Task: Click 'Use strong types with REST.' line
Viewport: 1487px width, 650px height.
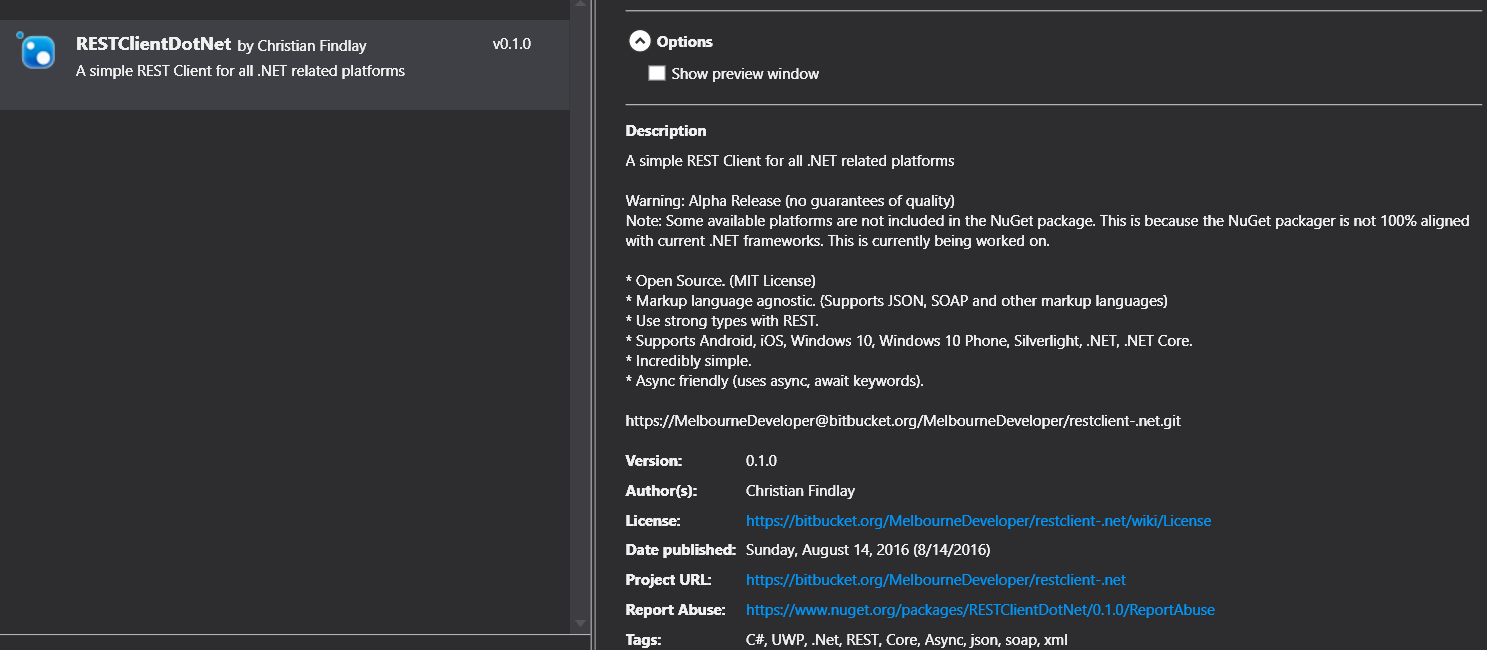Action: 722,321
